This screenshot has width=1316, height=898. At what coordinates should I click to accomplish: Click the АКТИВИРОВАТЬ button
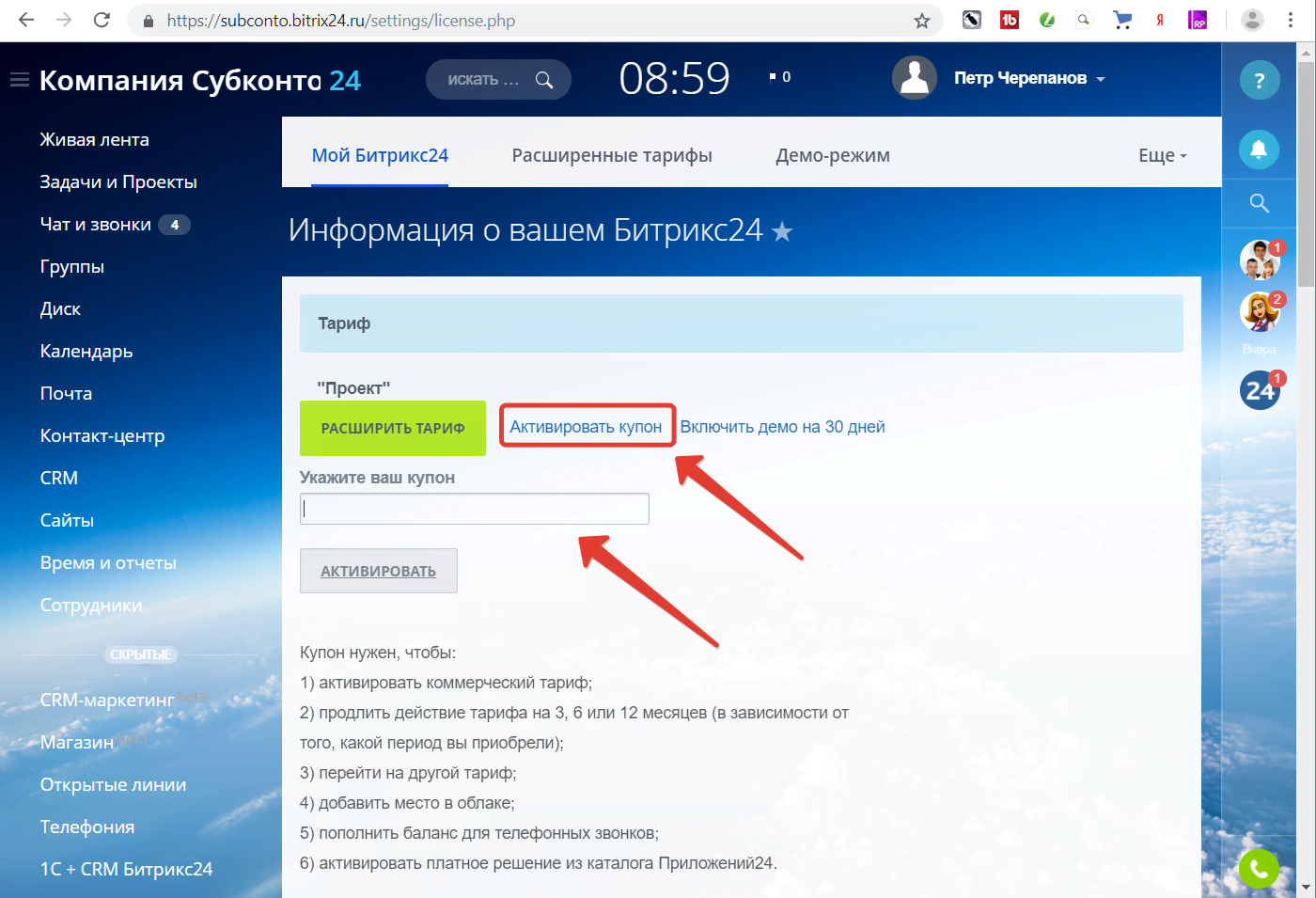coord(379,571)
